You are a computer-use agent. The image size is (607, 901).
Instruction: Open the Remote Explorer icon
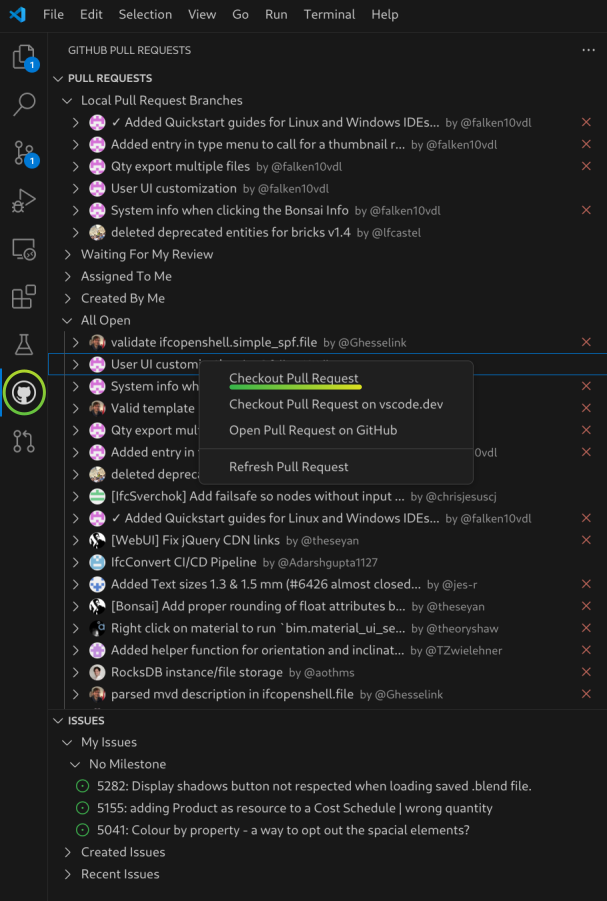24,249
